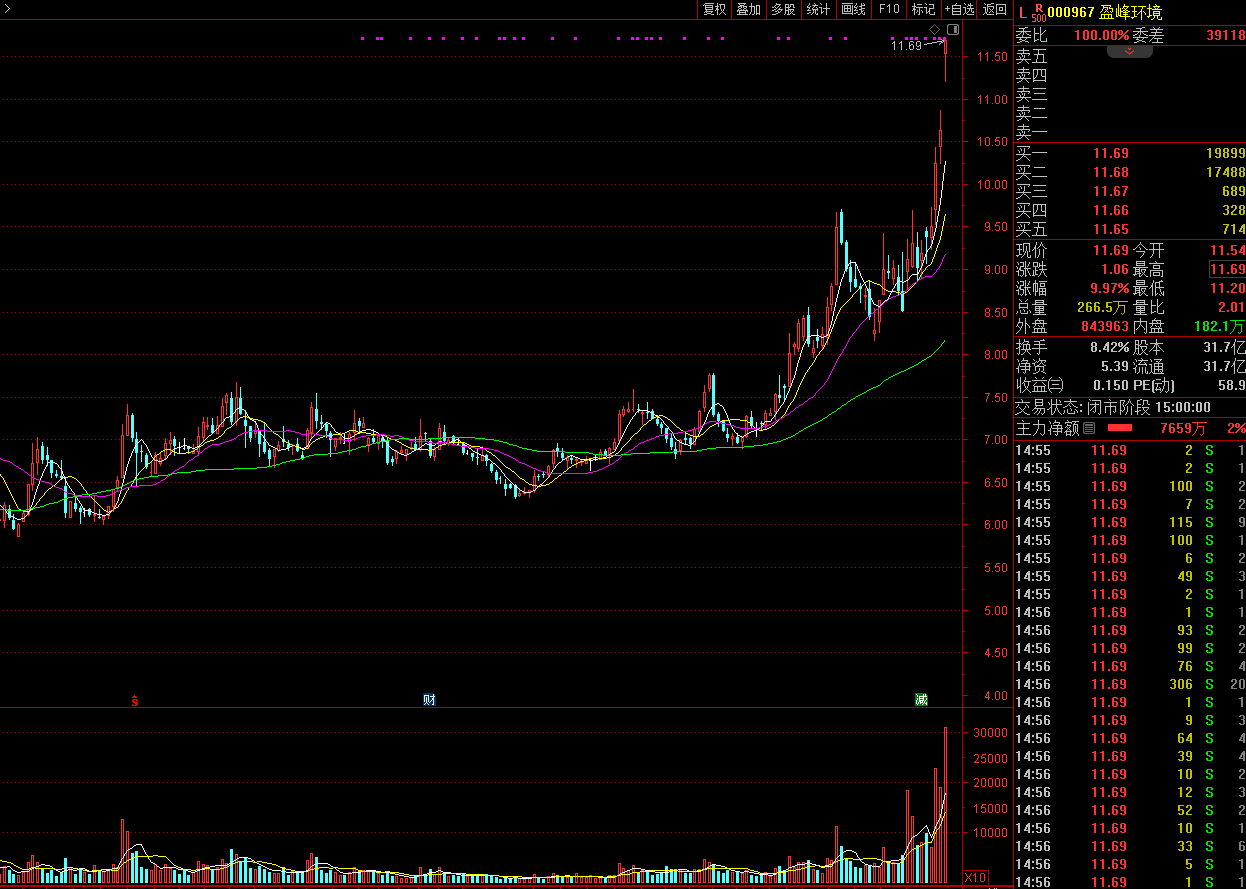Click the X10 volume scale indicator
The width and height of the screenshot is (1246, 889).
pos(975,878)
